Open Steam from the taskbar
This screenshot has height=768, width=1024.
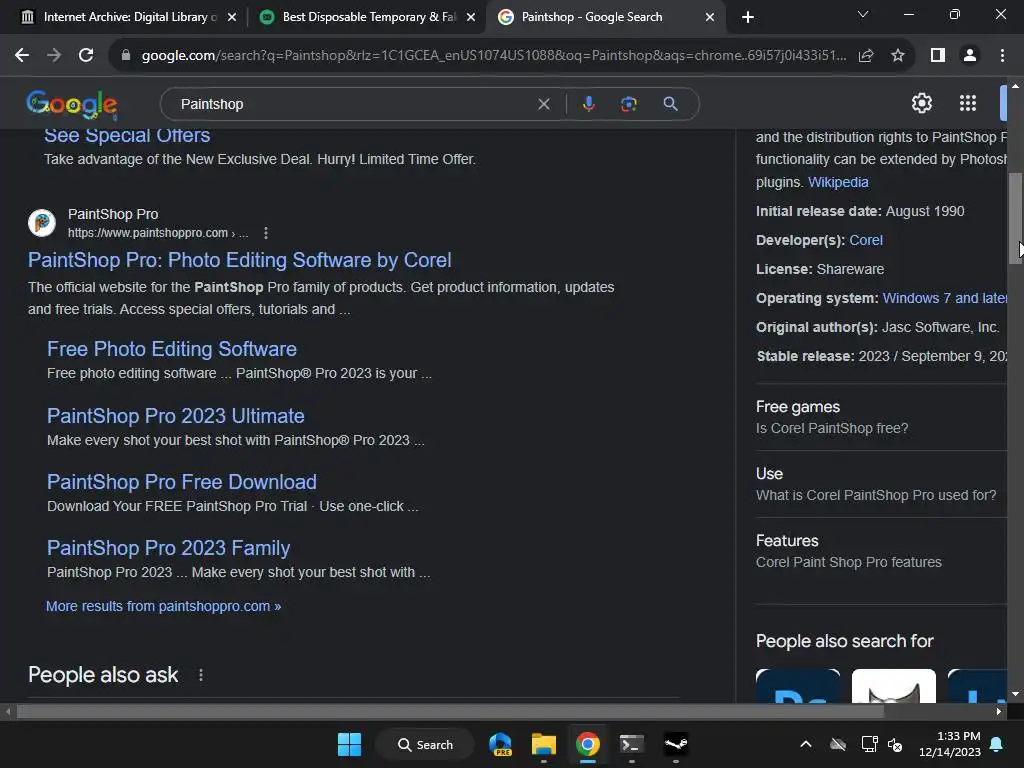675,744
